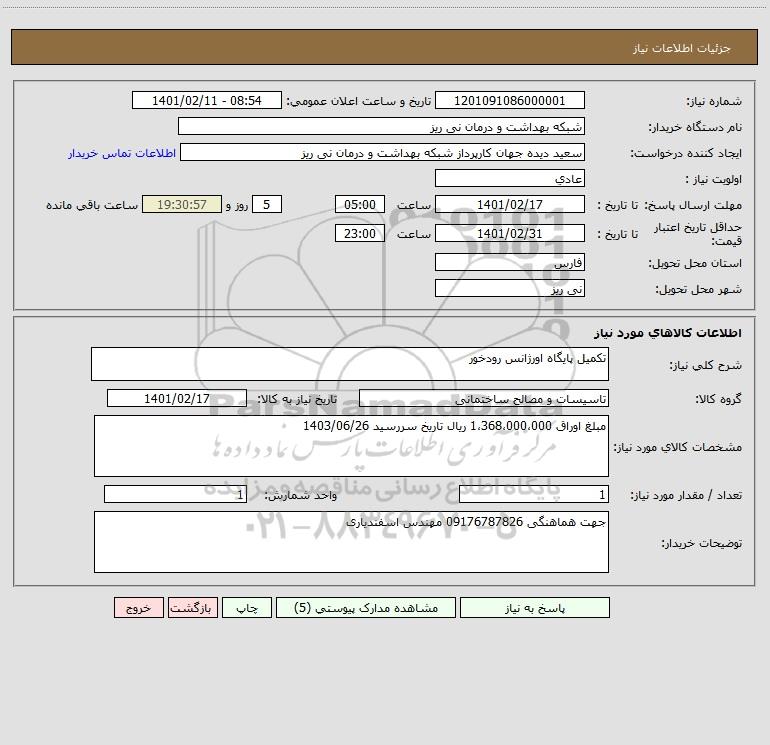Click label ایجاد کننده درخواست:
The image size is (770, 745).
[686, 154]
